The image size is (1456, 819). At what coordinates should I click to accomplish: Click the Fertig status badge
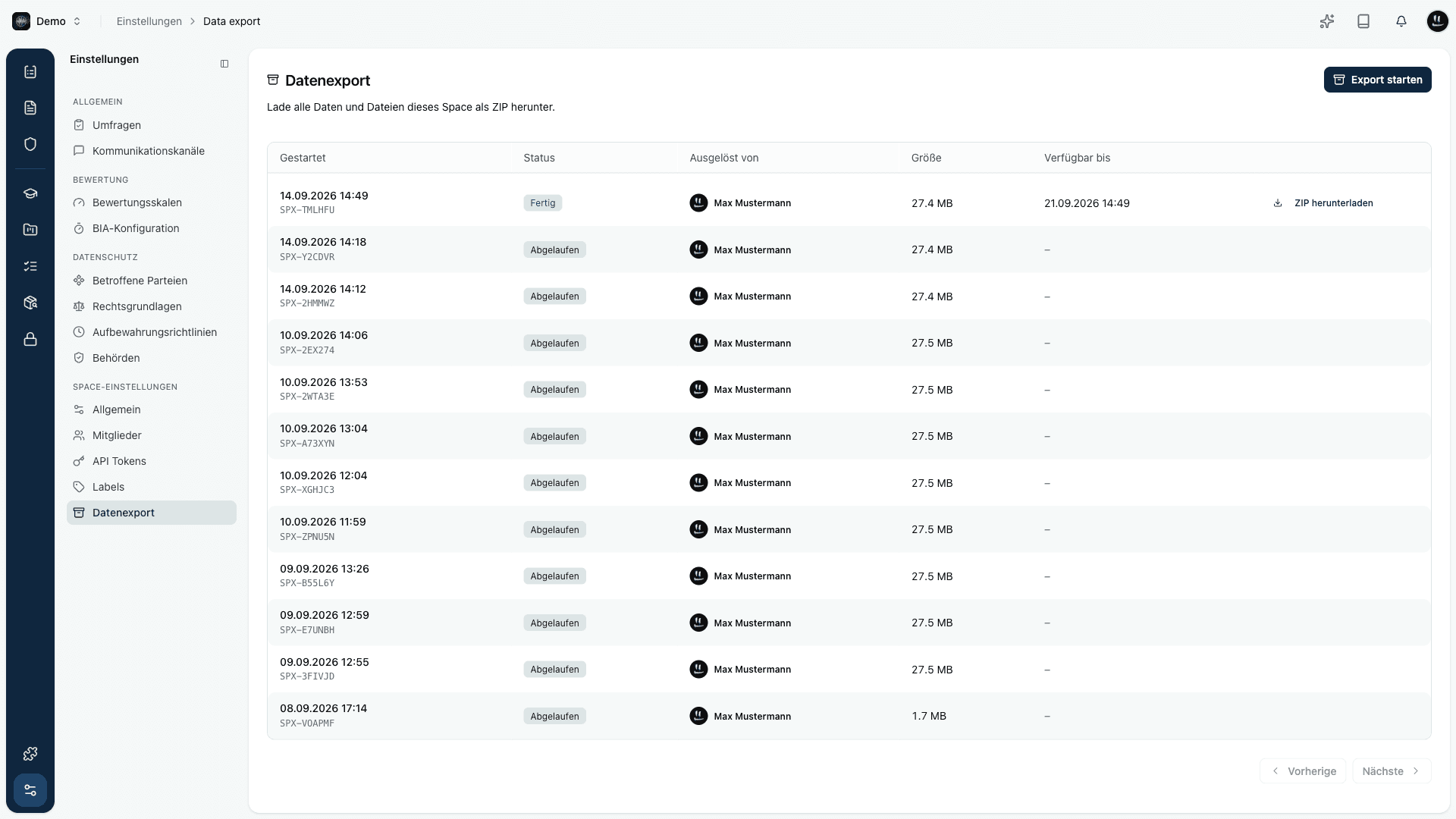tap(542, 203)
